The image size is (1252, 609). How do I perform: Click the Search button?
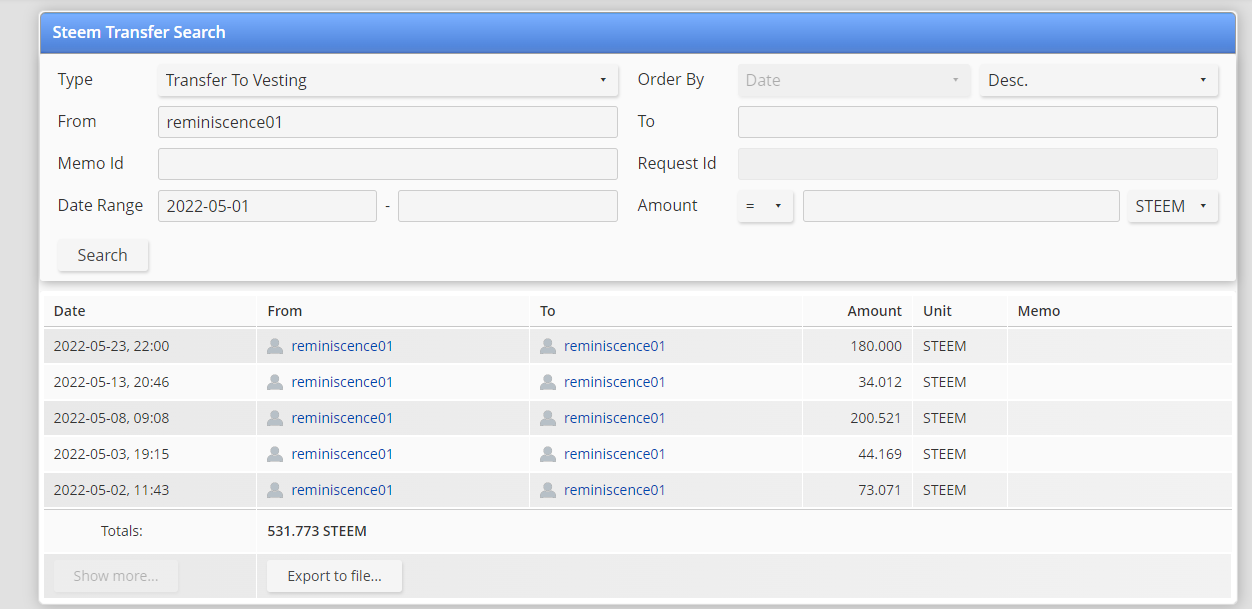pyautogui.click(x=103, y=255)
